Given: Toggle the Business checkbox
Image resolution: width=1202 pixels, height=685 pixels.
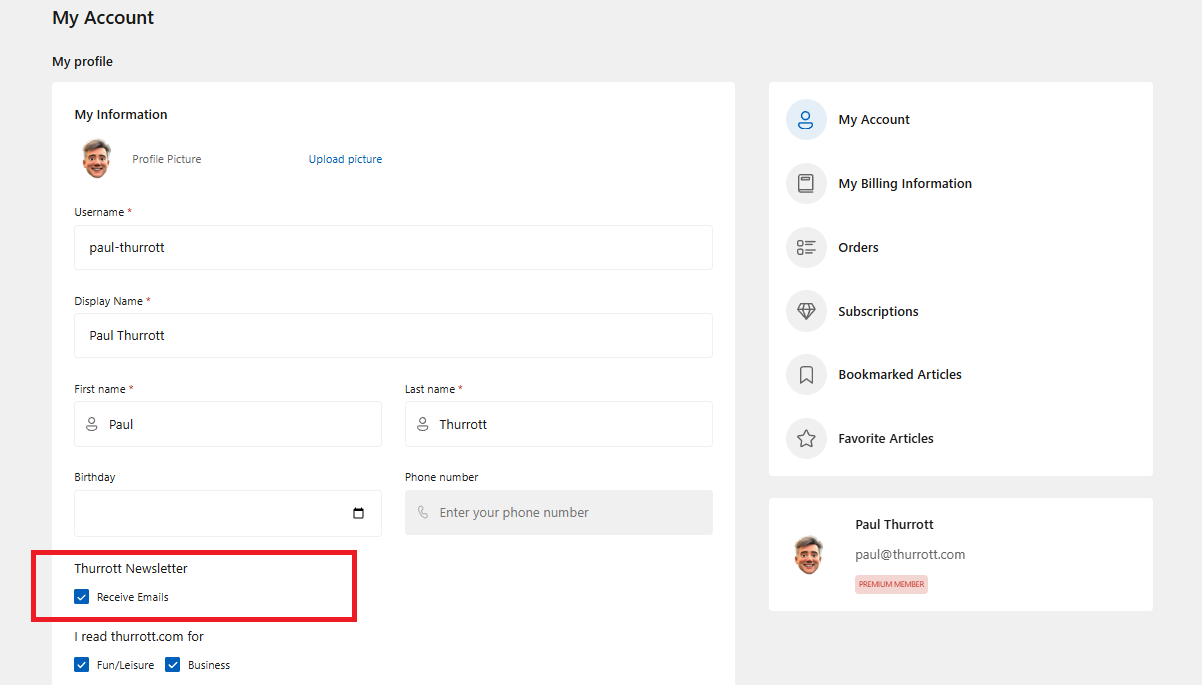Looking at the screenshot, I should pos(173,665).
